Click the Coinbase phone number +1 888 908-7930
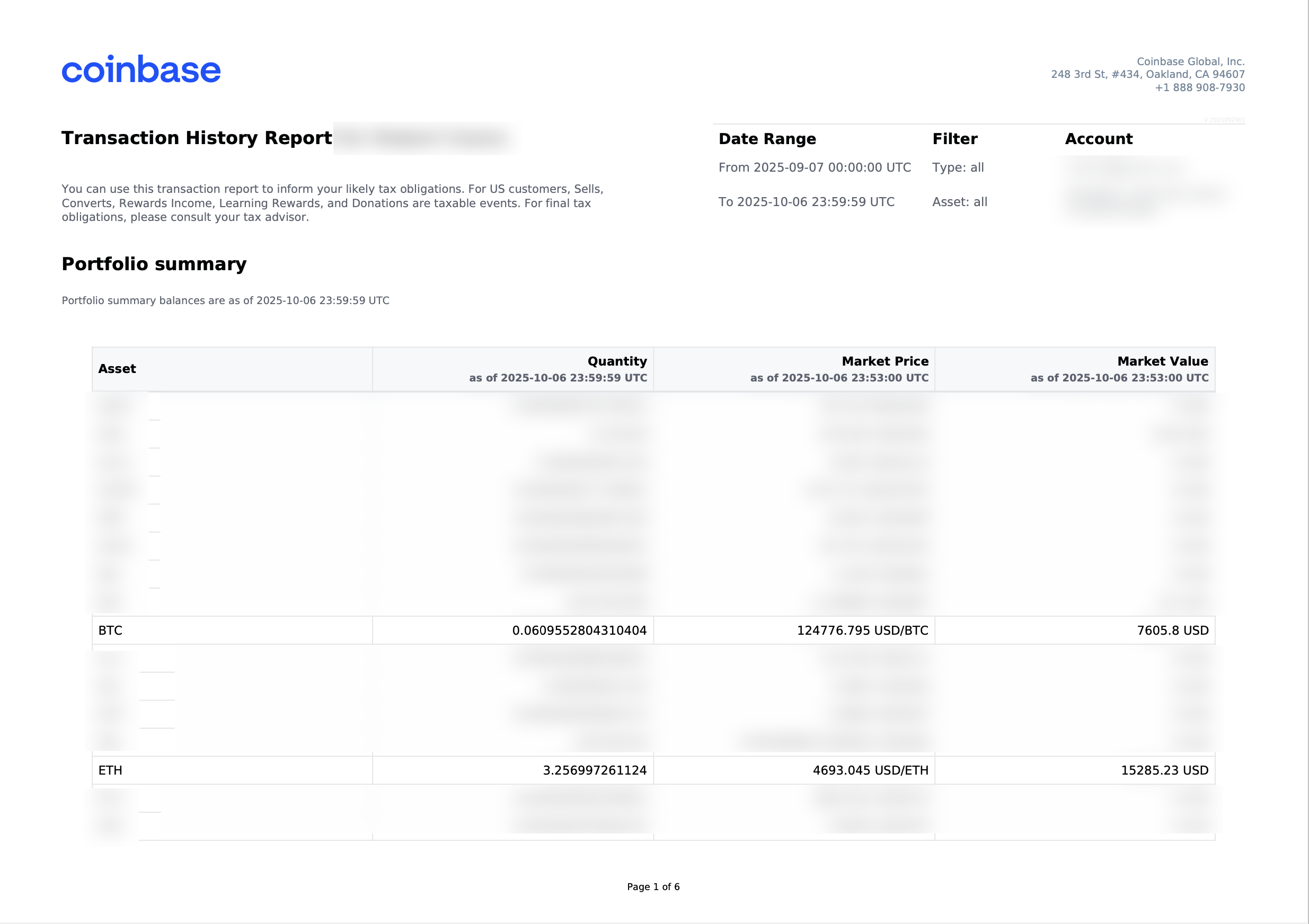Viewport: 1309px width, 924px height. click(x=1199, y=88)
